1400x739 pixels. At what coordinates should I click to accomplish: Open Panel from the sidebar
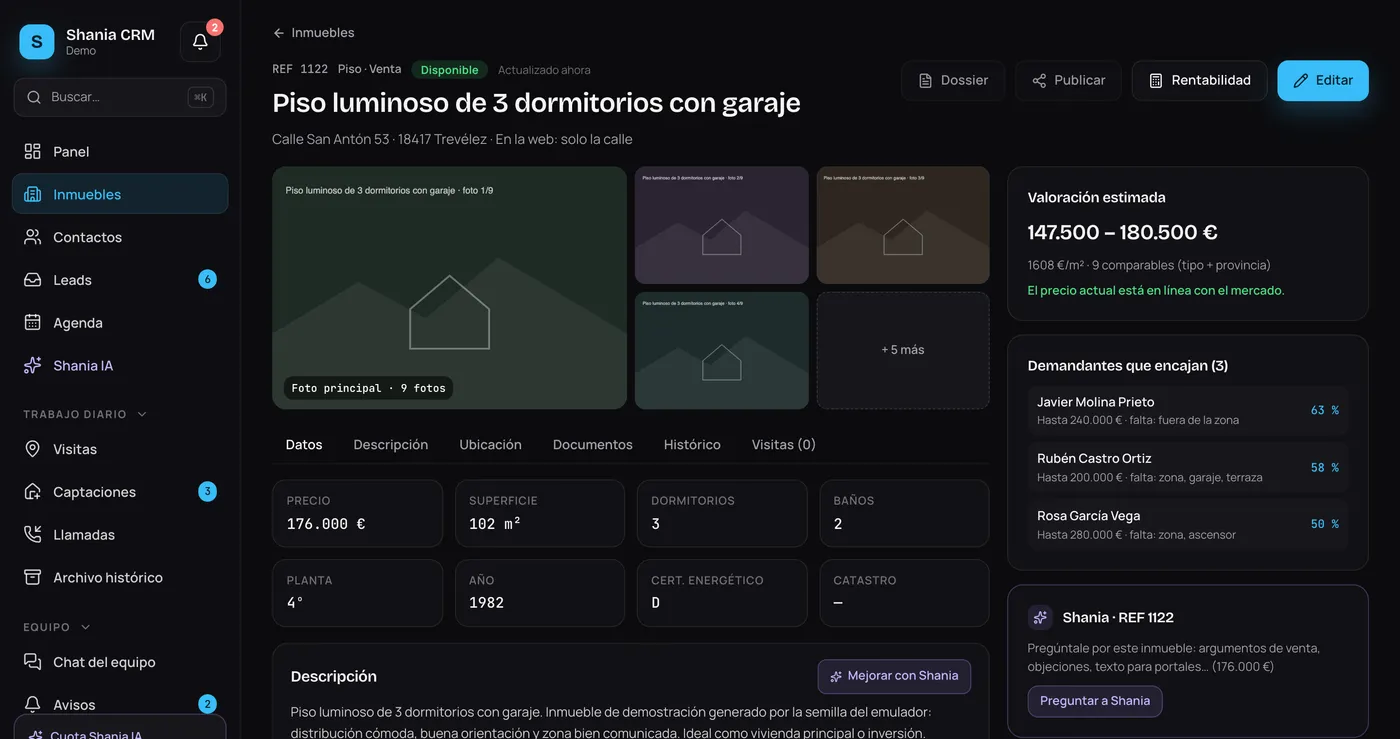pos(120,151)
